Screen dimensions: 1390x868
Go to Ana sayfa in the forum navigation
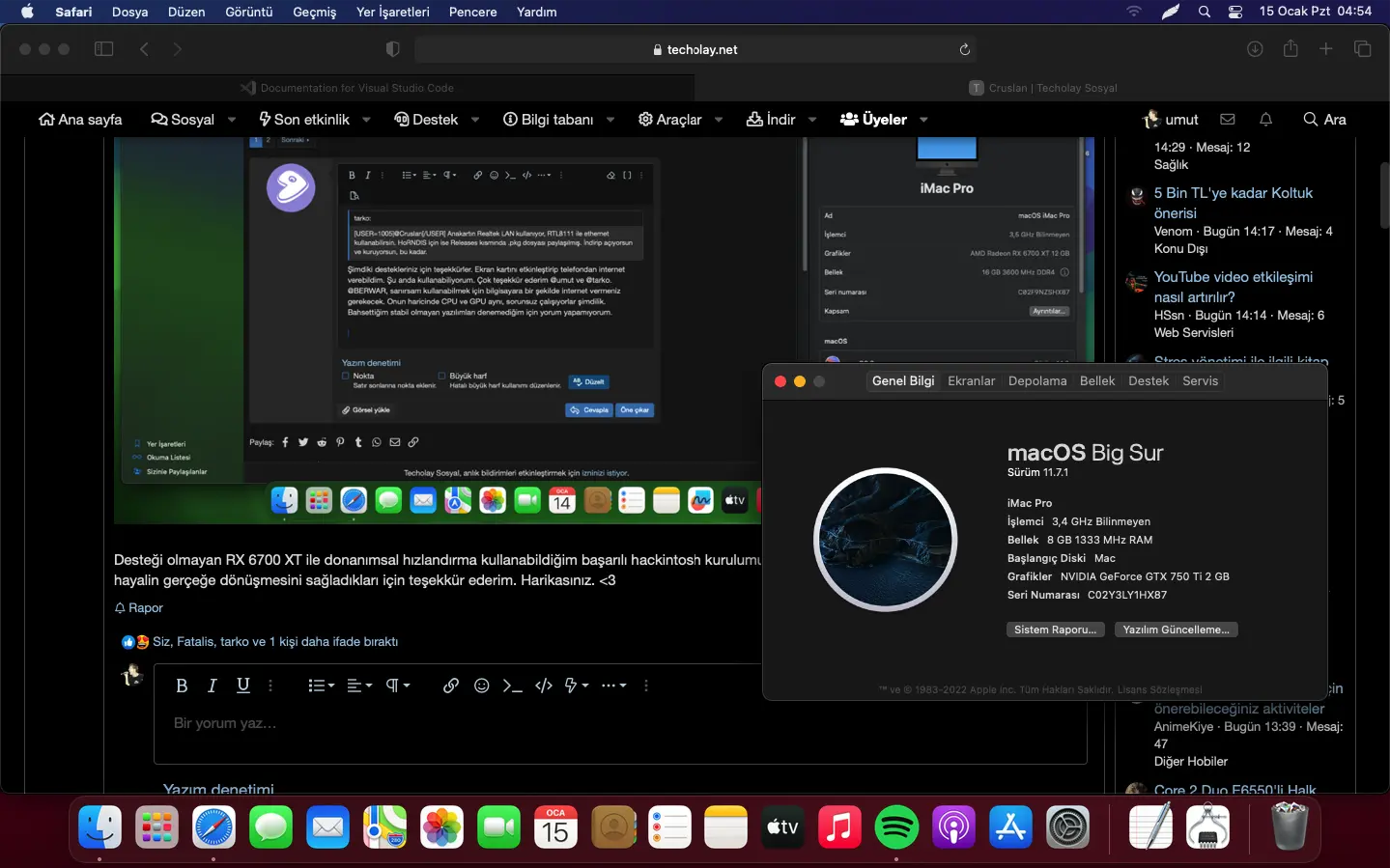(80, 120)
